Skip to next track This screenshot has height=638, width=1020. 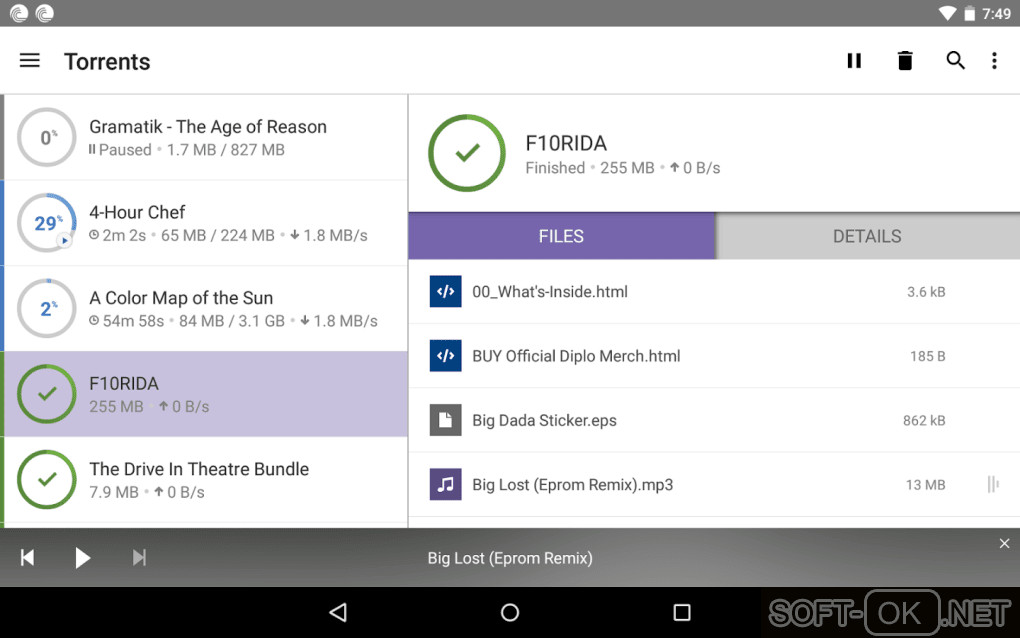coord(139,558)
